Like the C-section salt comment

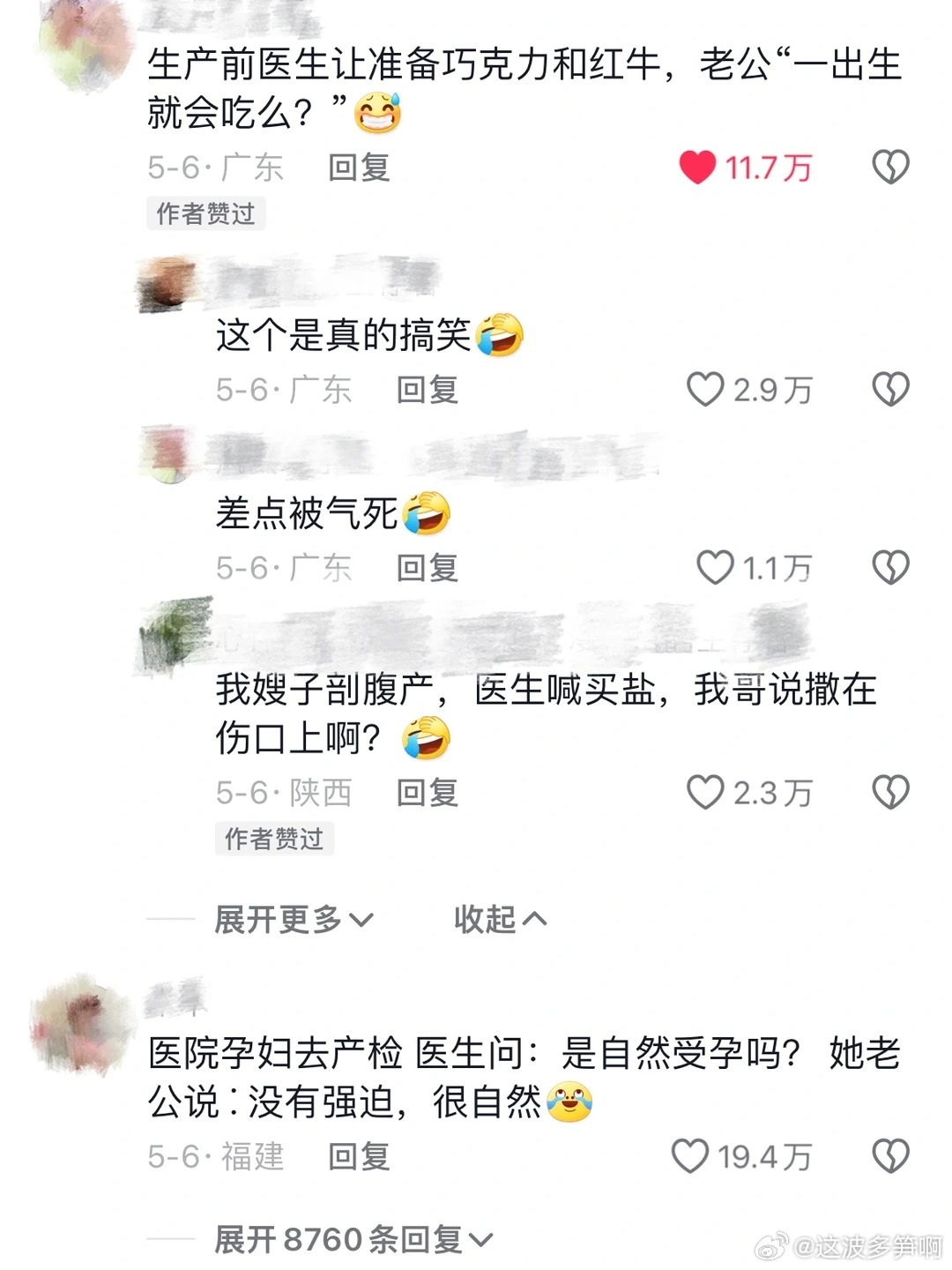pyautogui.click(x=705, y=792)
